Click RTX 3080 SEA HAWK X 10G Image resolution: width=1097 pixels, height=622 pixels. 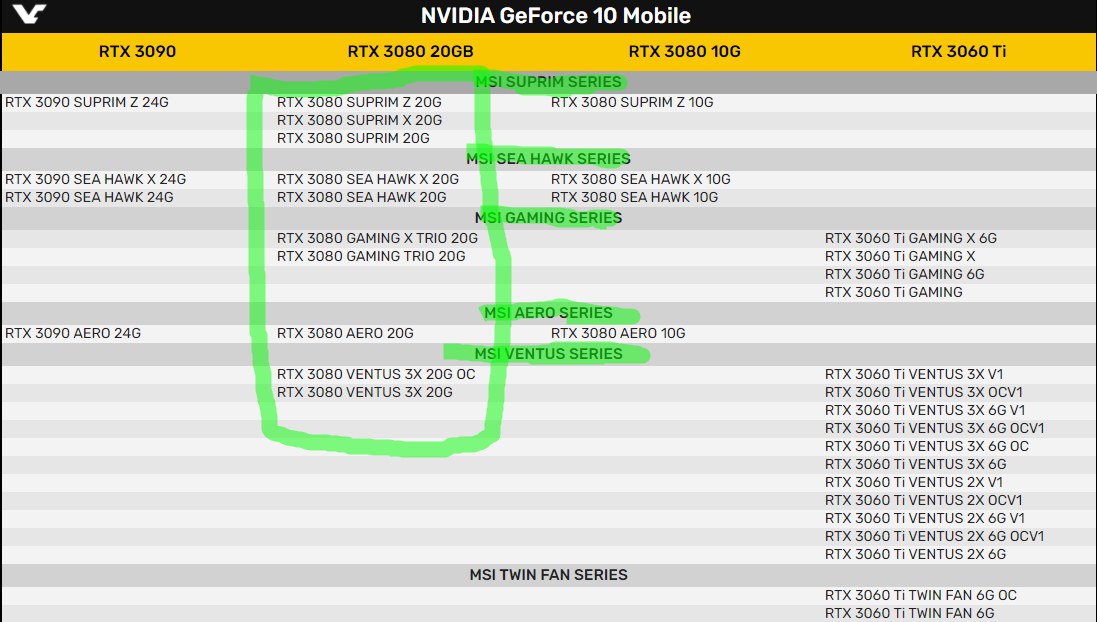tap(640, 179)
